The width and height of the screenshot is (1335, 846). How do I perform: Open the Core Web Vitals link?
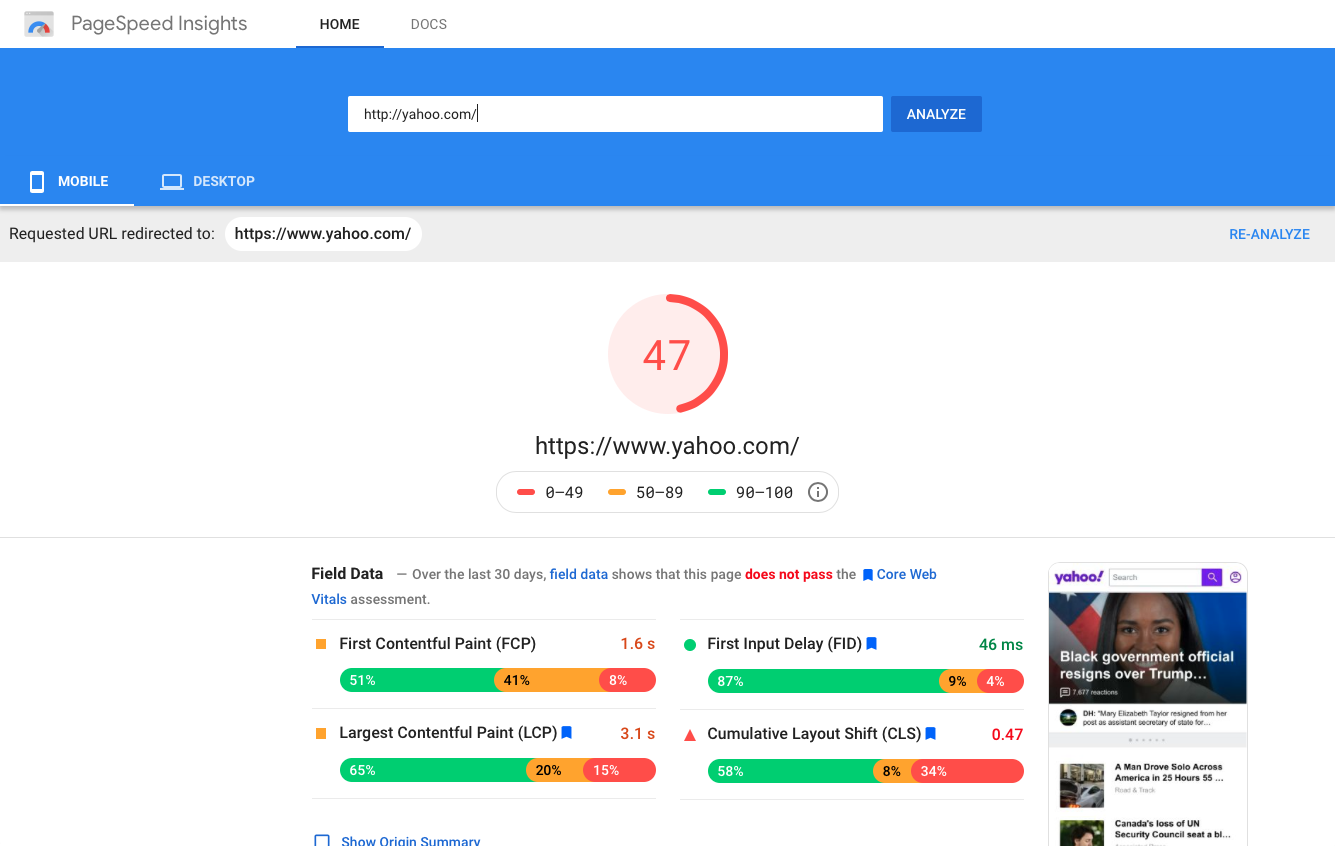point(906,574)
